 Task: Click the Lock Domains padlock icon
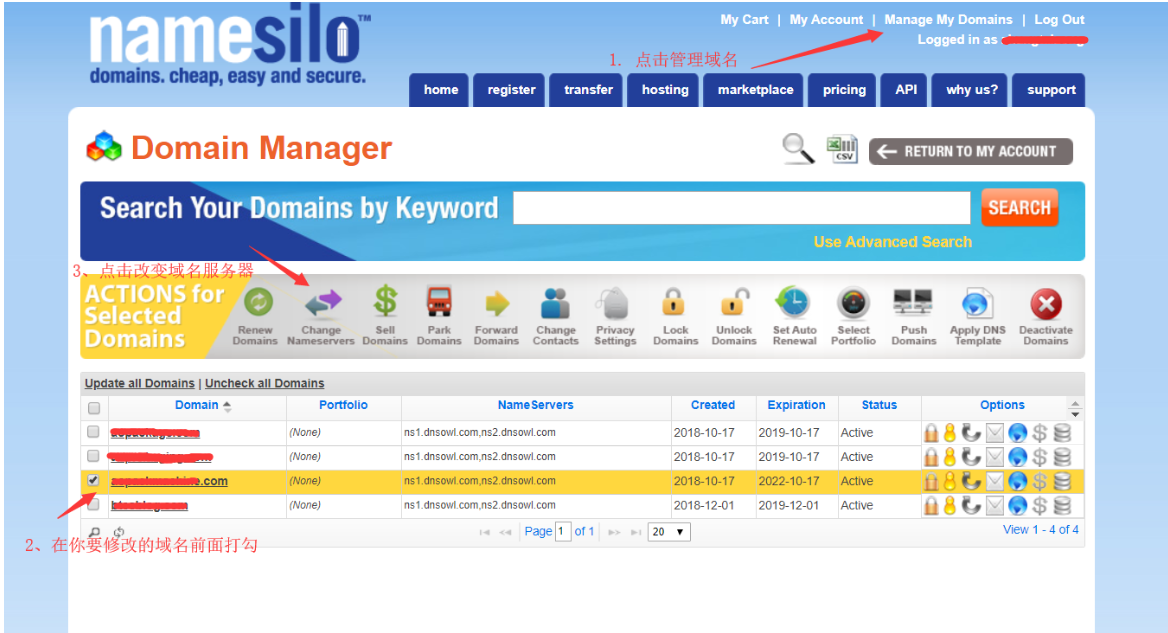tap(673, 302)
